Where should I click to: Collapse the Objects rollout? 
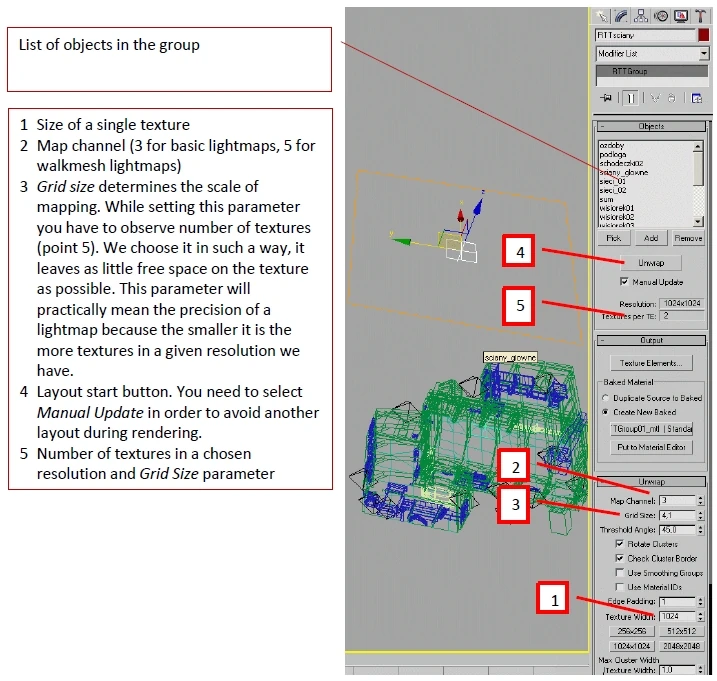click(651, 126)
